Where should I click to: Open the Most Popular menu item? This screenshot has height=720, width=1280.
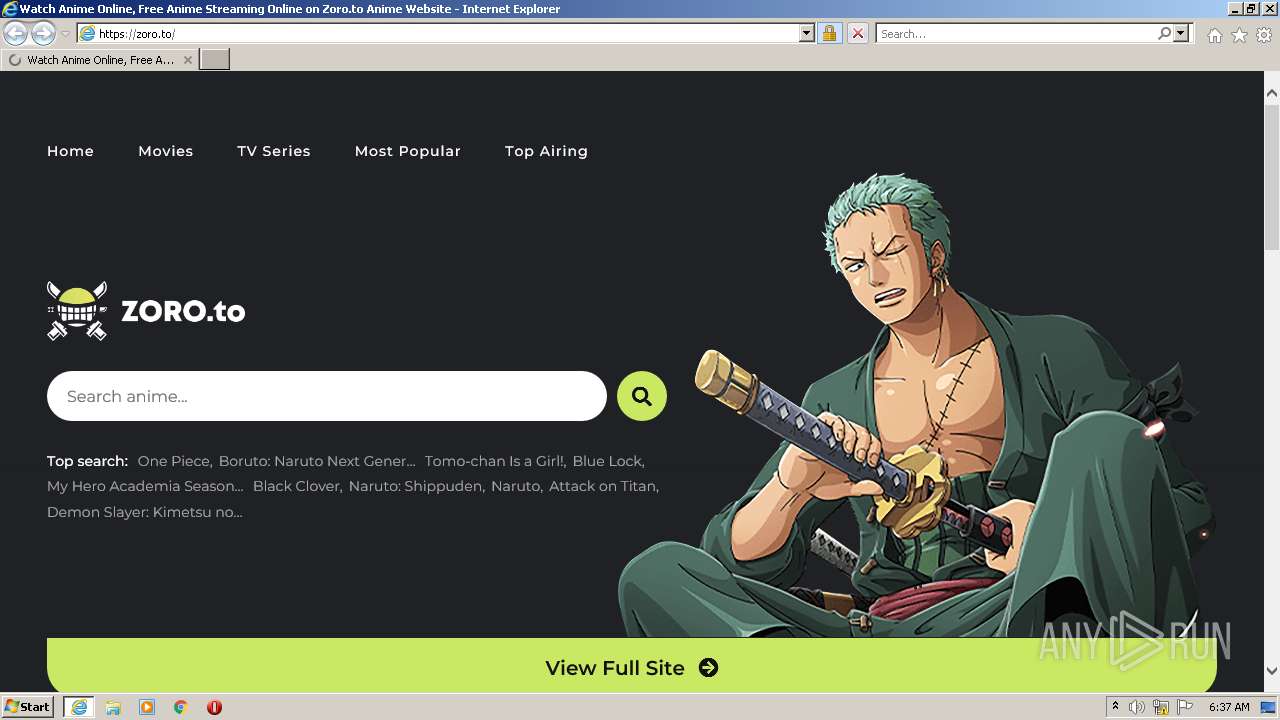[x=408, y=151]
